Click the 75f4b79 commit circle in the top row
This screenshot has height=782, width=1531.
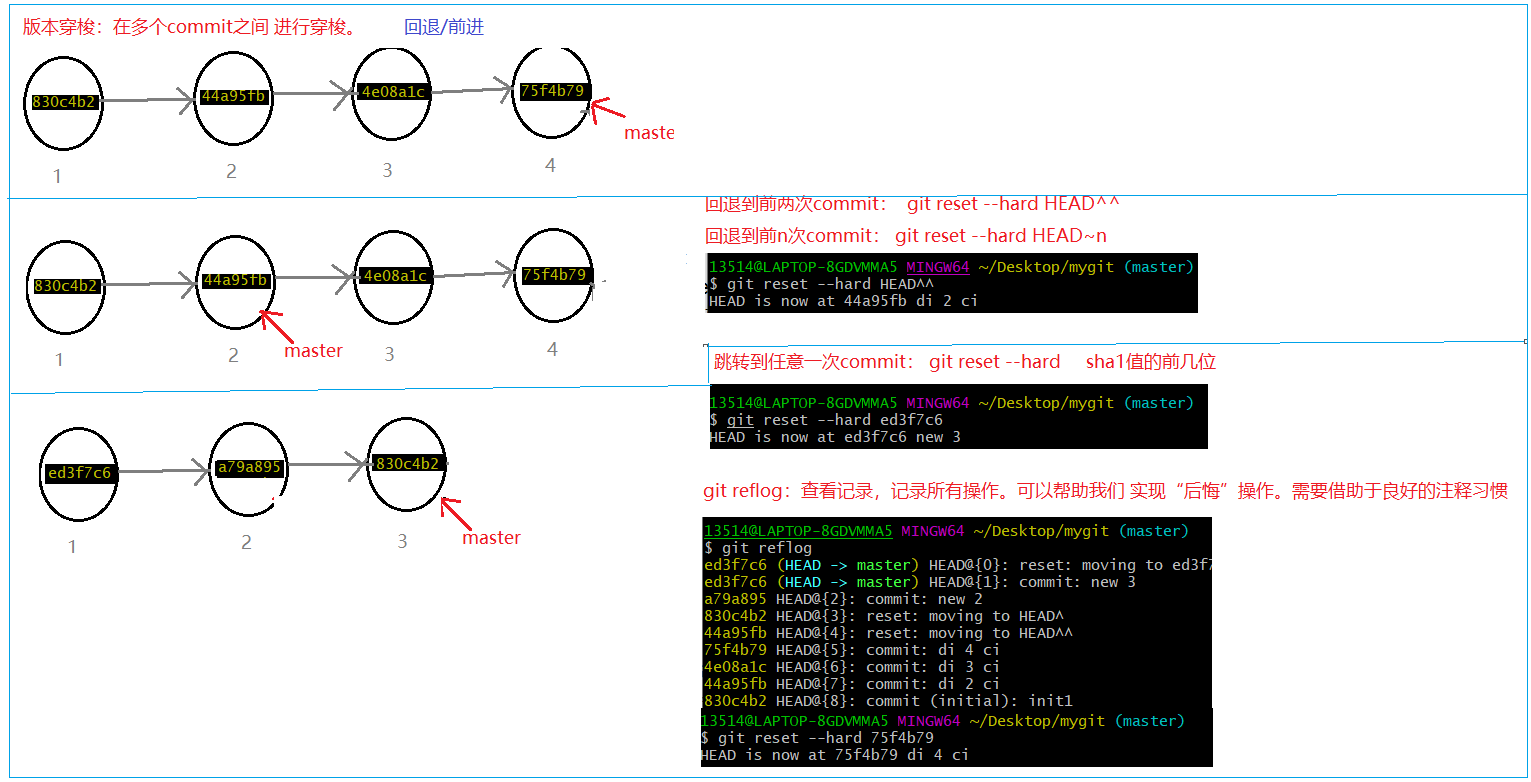pyautogui.click(x=551, y=92)
